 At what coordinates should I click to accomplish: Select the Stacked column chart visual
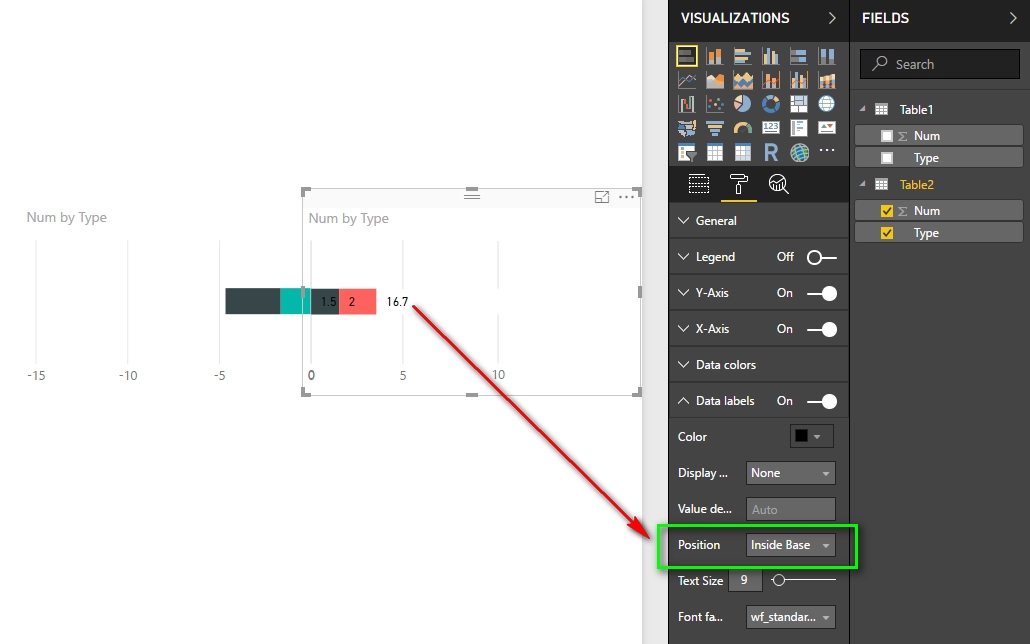point(715,56)
